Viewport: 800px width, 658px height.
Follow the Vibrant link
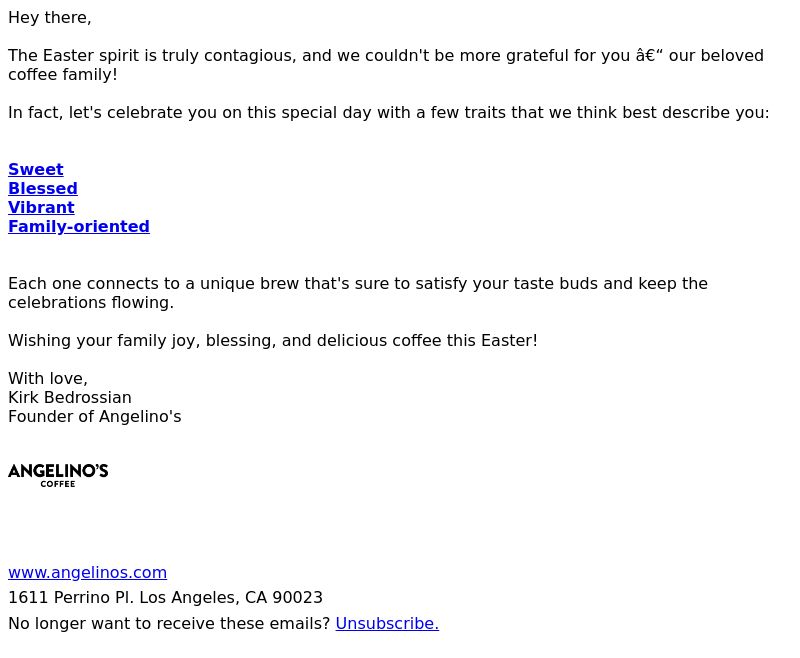41,208
